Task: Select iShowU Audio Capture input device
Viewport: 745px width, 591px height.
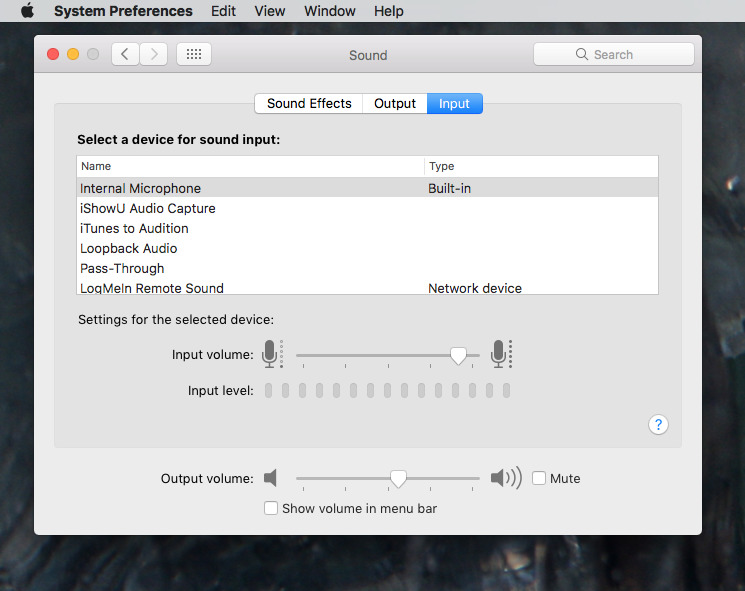Action: (x=367, y=208)
